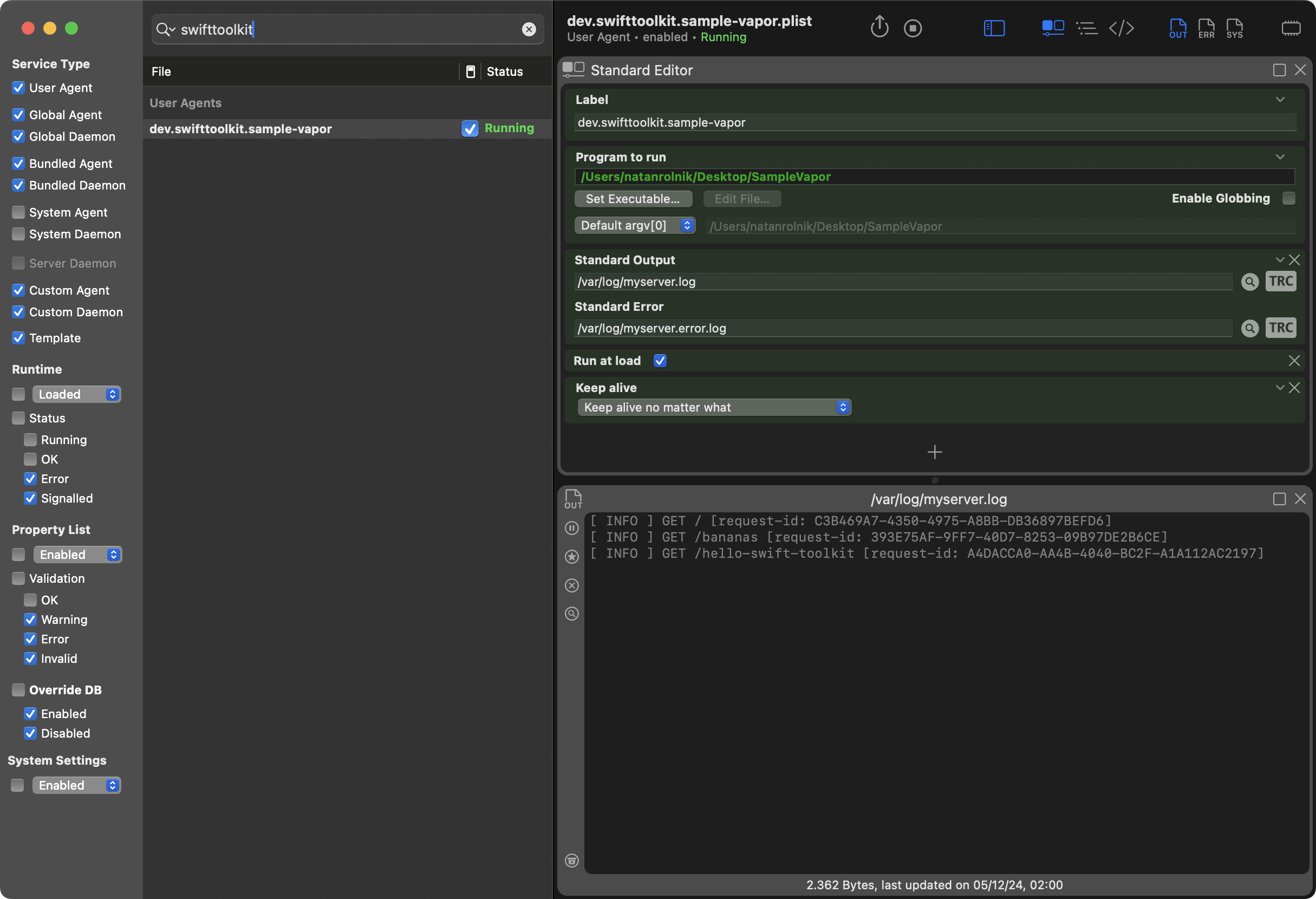Screen dimensions: 1316x899
Task: Open search in the log viewer
Action: point(571,614)
